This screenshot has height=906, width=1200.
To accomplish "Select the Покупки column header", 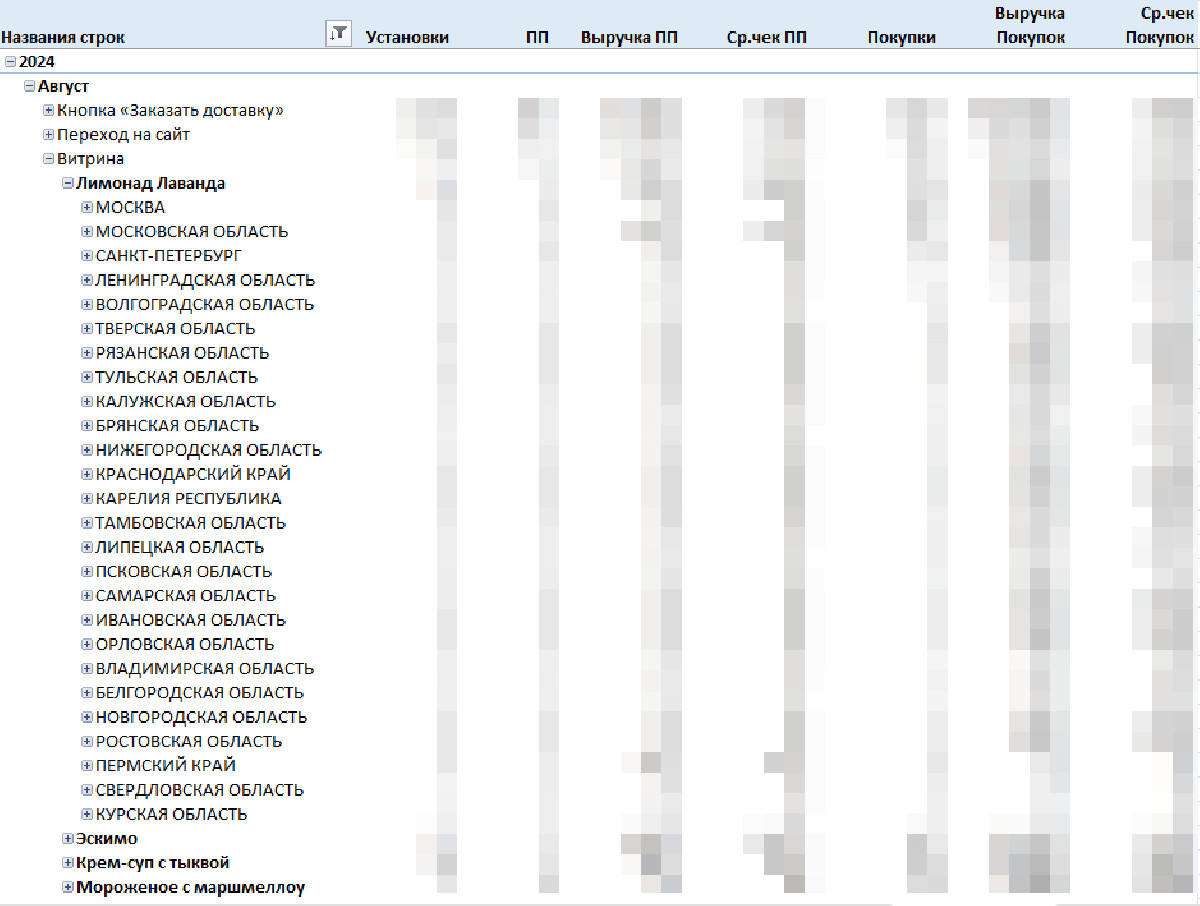I will coord(901,38).
